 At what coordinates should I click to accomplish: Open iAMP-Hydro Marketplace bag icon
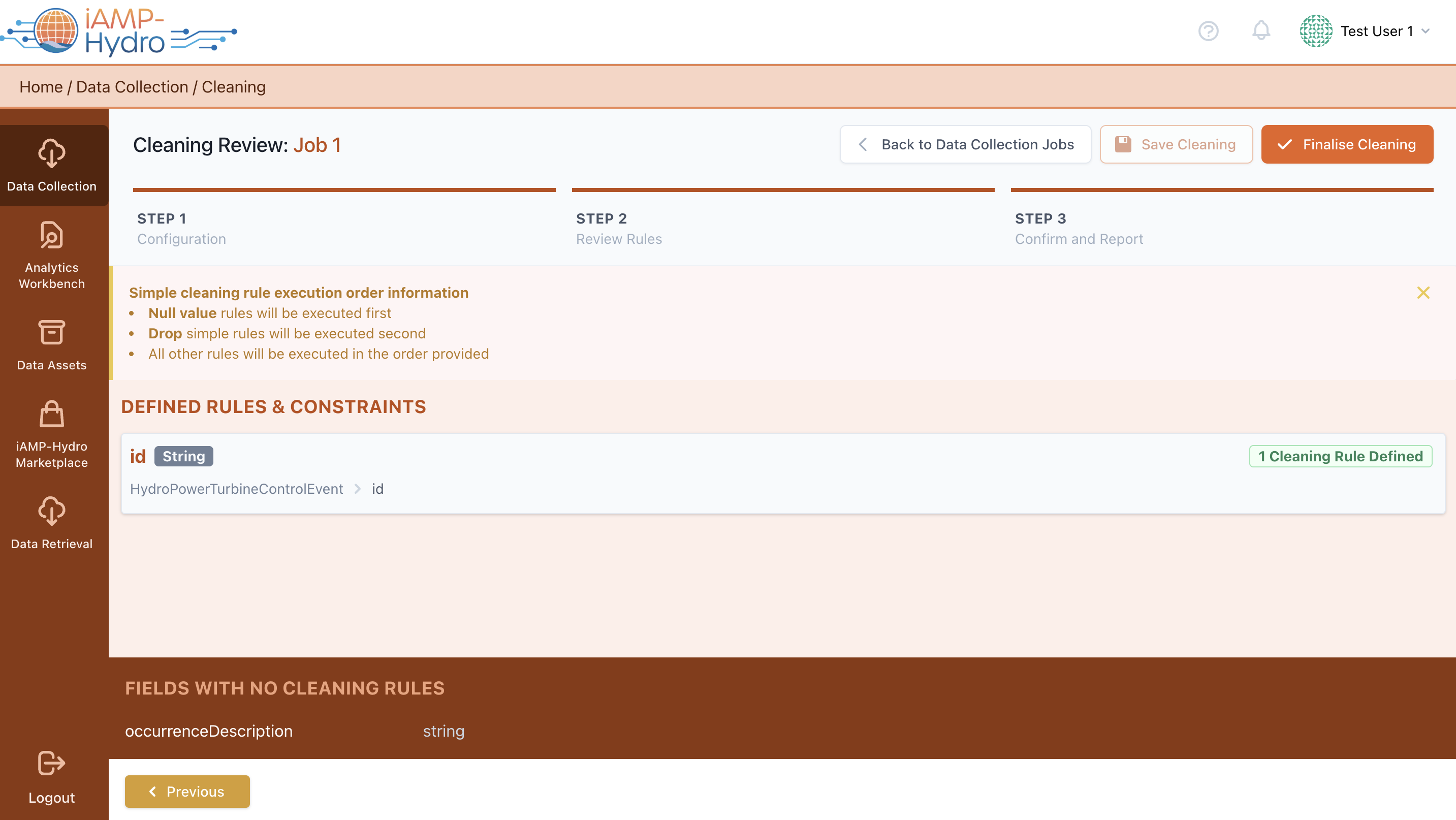51,414
